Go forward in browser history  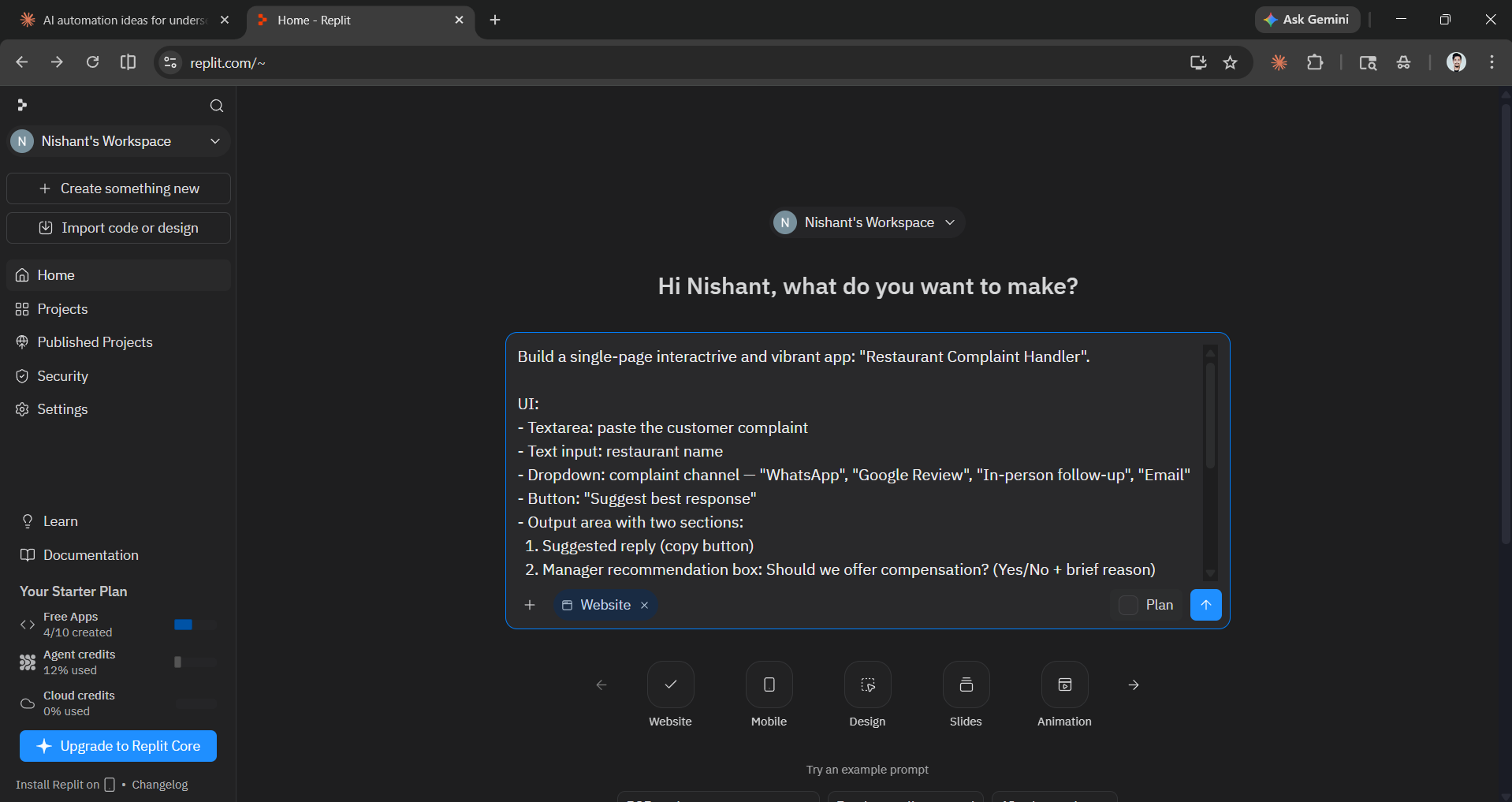(57, 62)
